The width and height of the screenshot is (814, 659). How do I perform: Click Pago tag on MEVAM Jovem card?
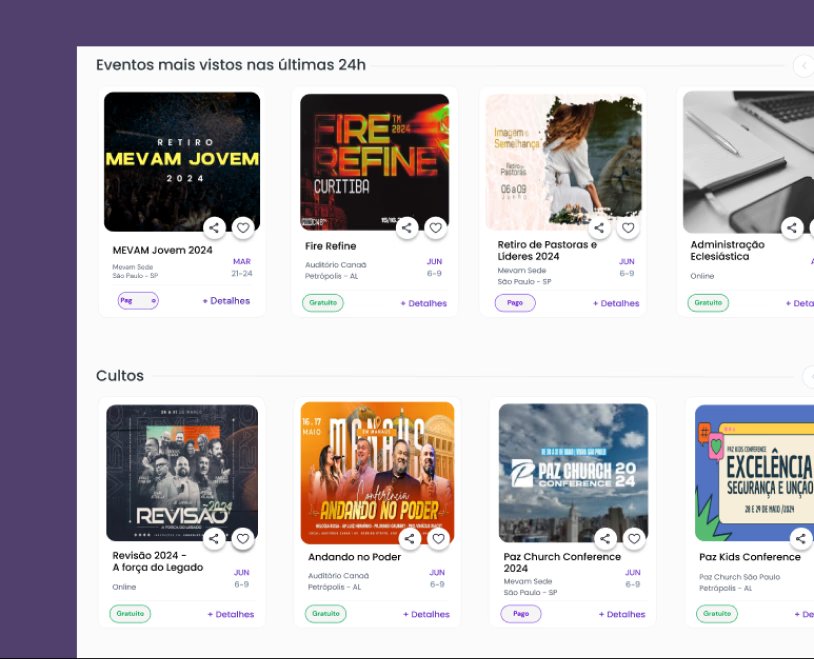coord(138,301)
